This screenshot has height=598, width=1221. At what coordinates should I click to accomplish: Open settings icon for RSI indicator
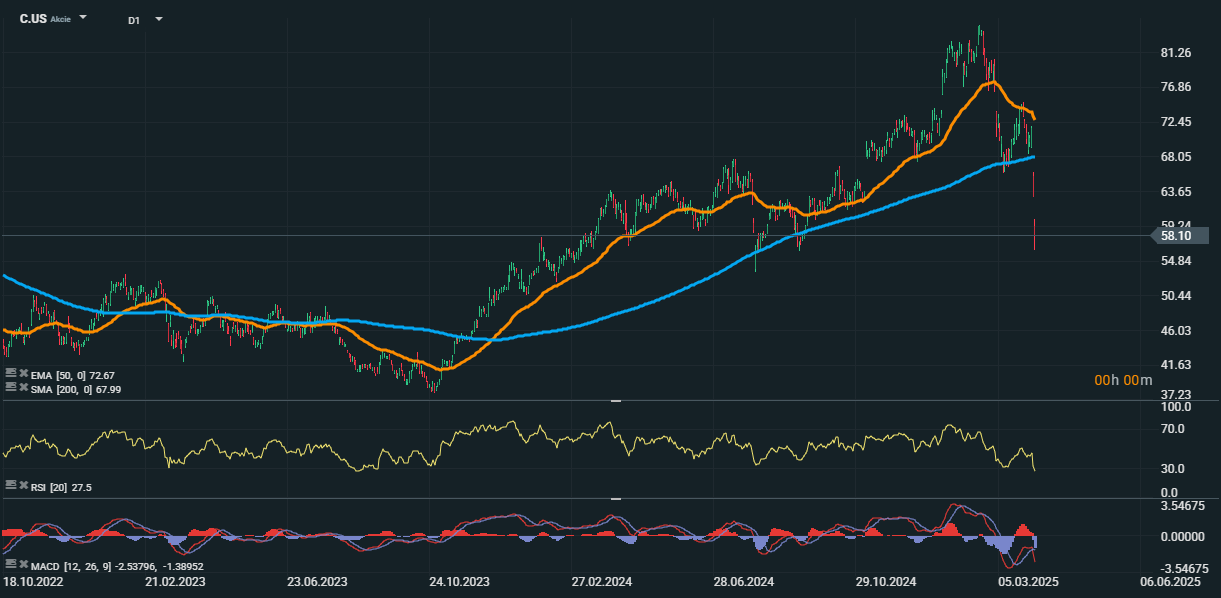click(x=10, y=484)
